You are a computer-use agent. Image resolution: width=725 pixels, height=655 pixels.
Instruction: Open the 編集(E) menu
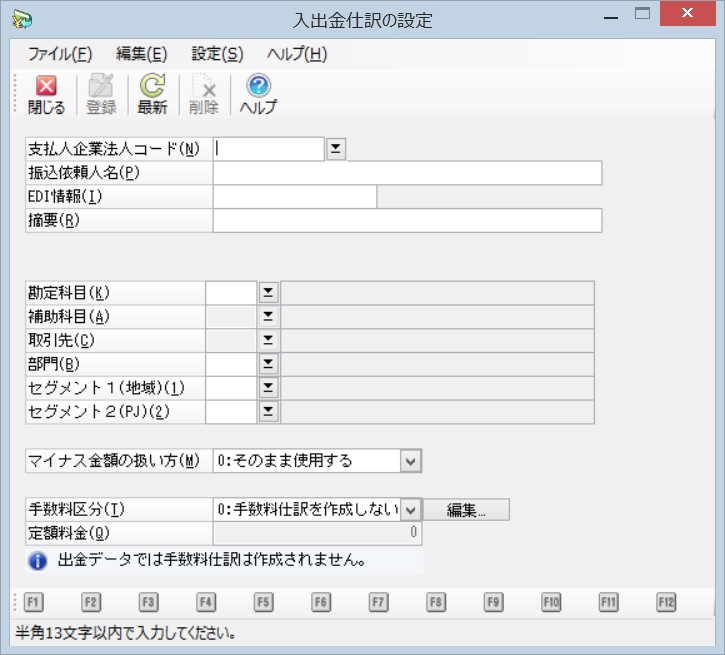coord(141,54)
